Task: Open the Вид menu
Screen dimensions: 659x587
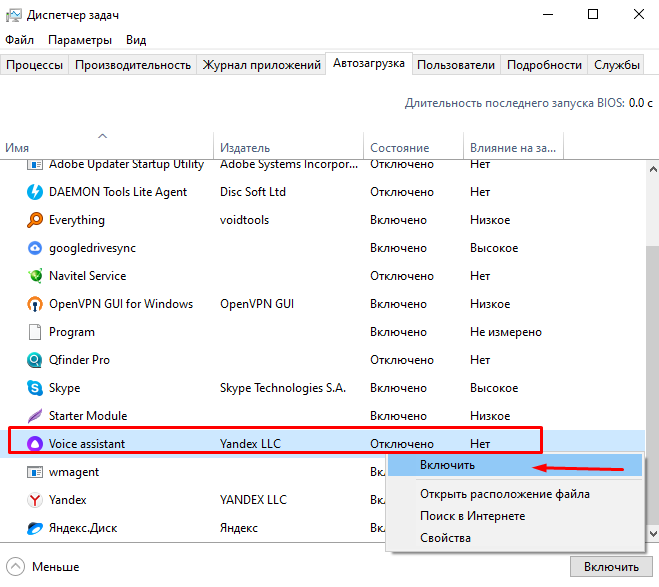Action: tap(136, 40)
